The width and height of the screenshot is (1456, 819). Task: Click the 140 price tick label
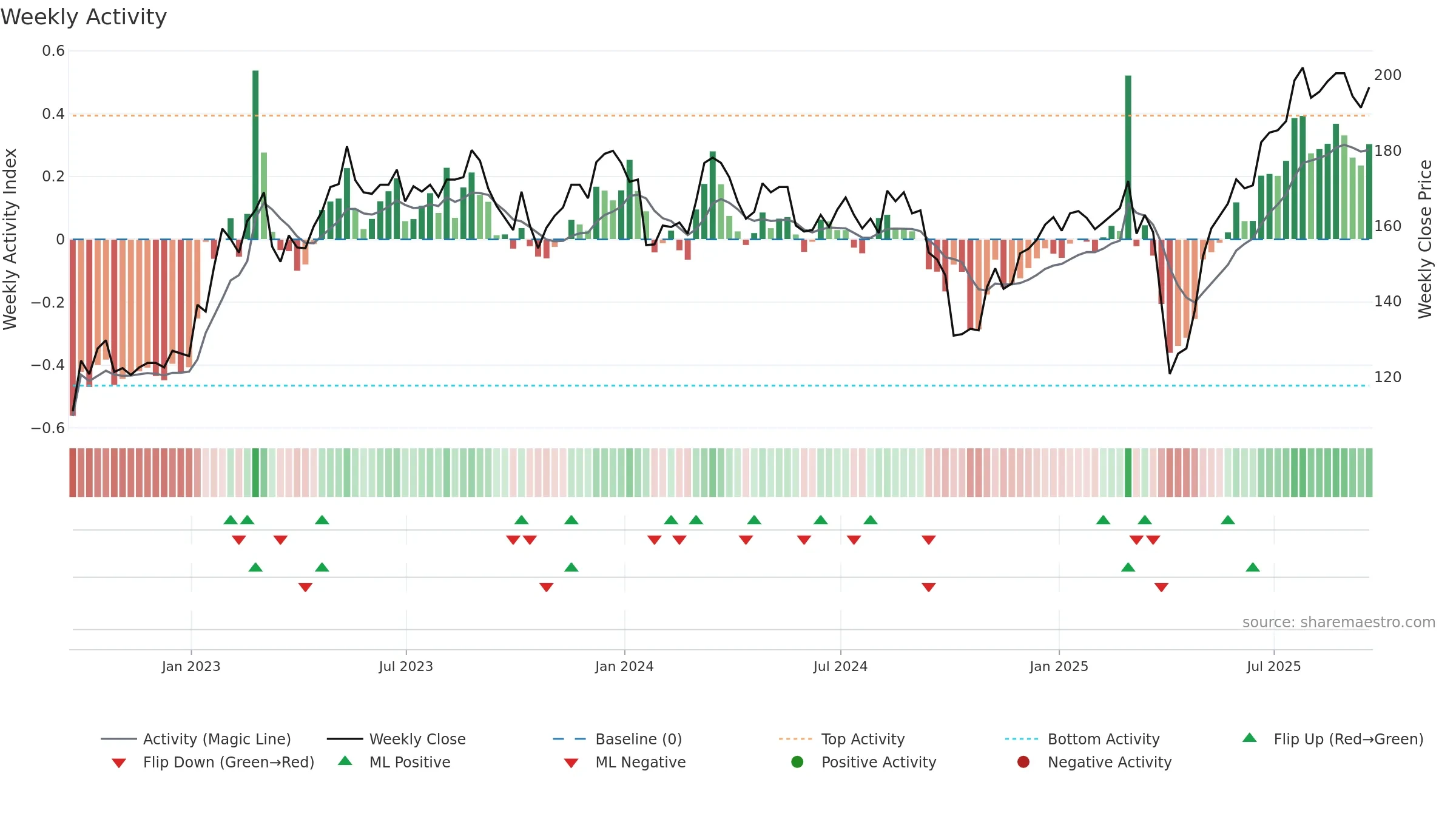point(1387,302)
